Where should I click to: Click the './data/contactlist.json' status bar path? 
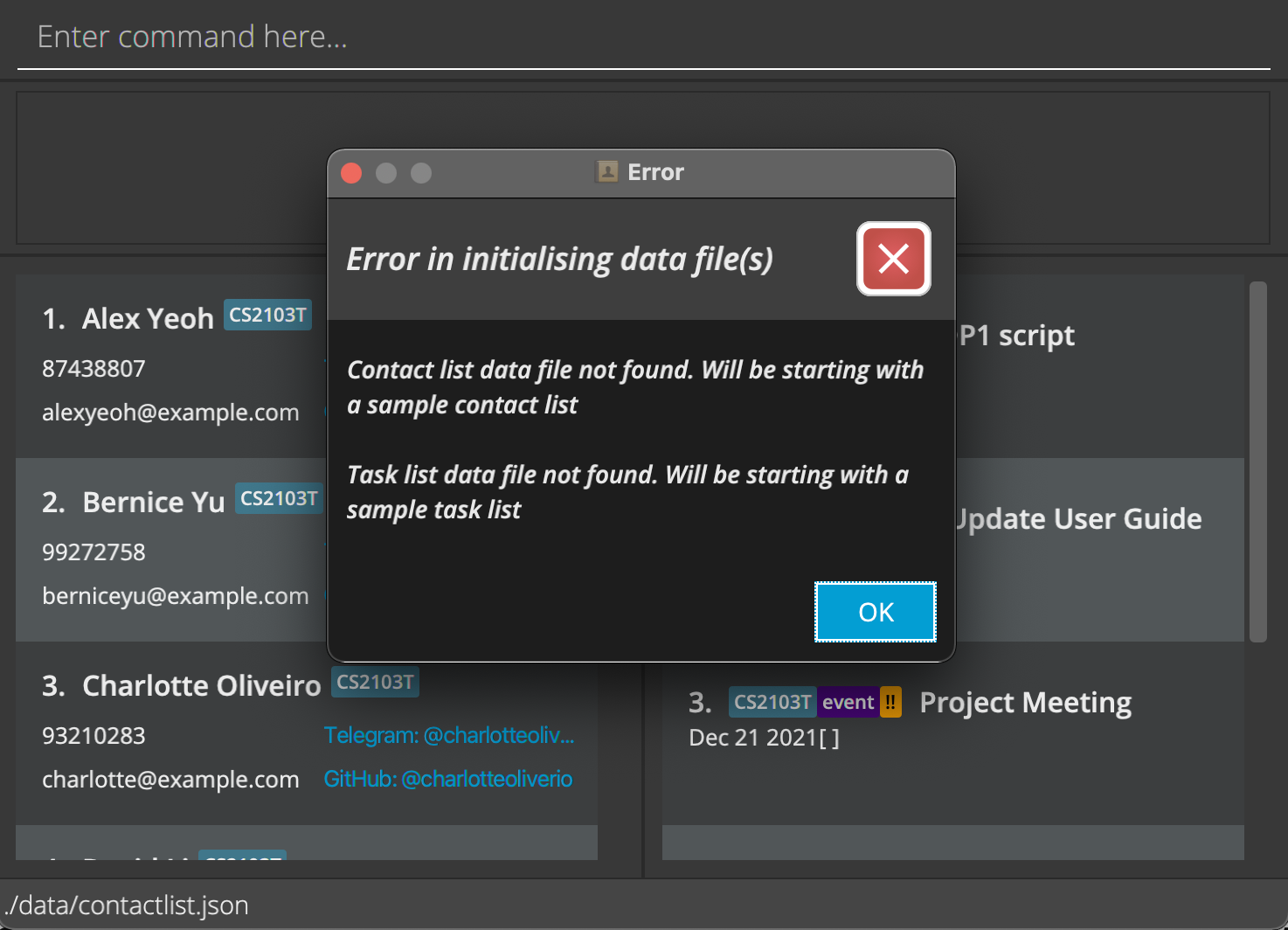126,905
